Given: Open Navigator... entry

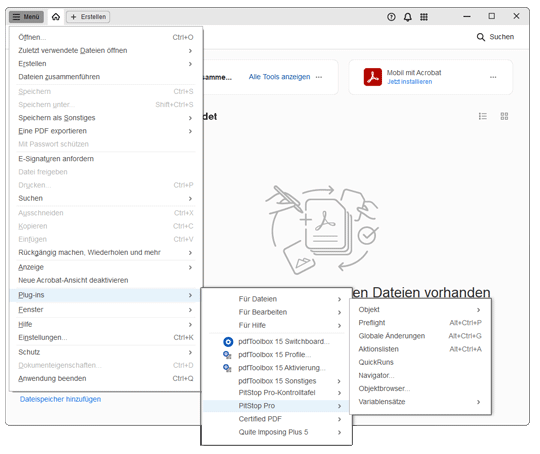Looking at the screenshot, I should coord(420,375).
